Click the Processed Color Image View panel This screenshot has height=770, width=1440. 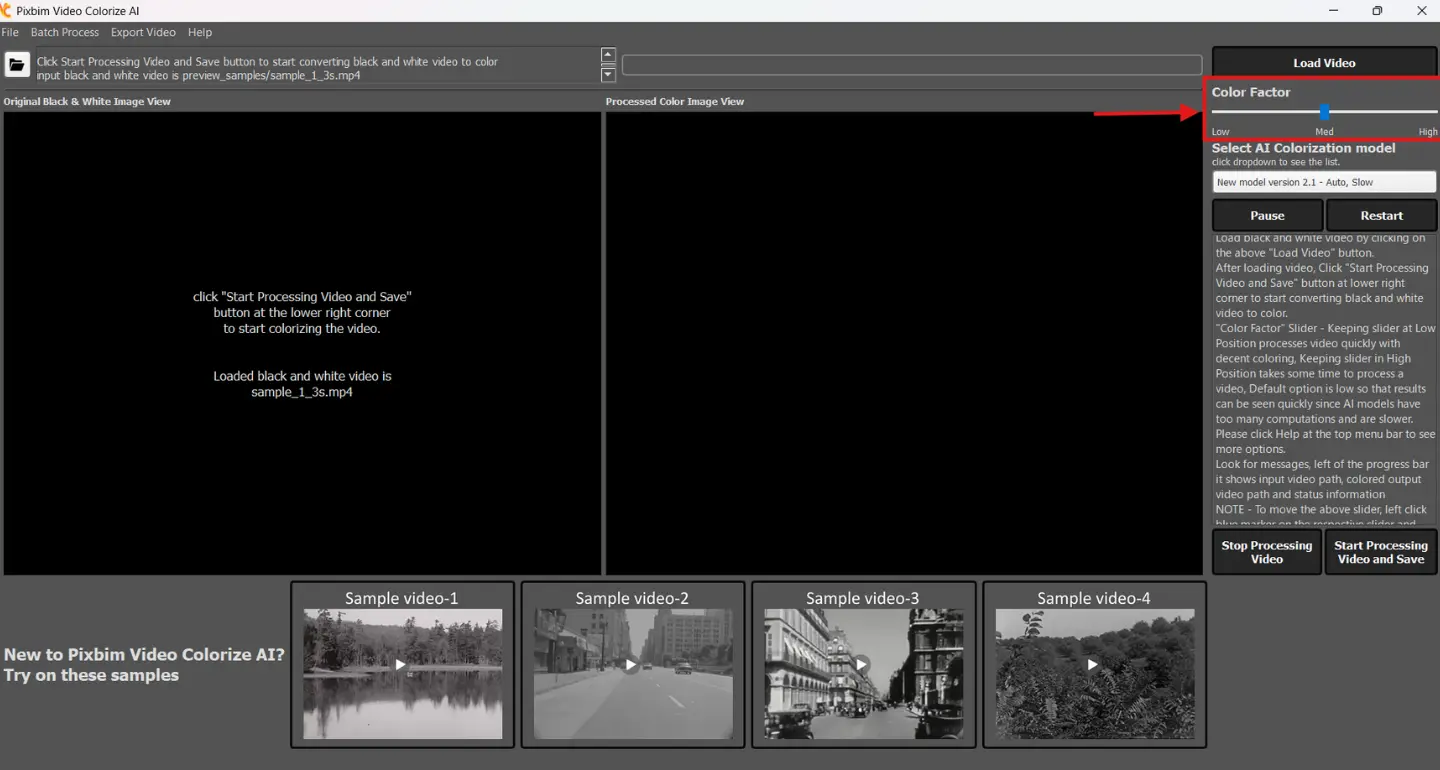(904, 343)
